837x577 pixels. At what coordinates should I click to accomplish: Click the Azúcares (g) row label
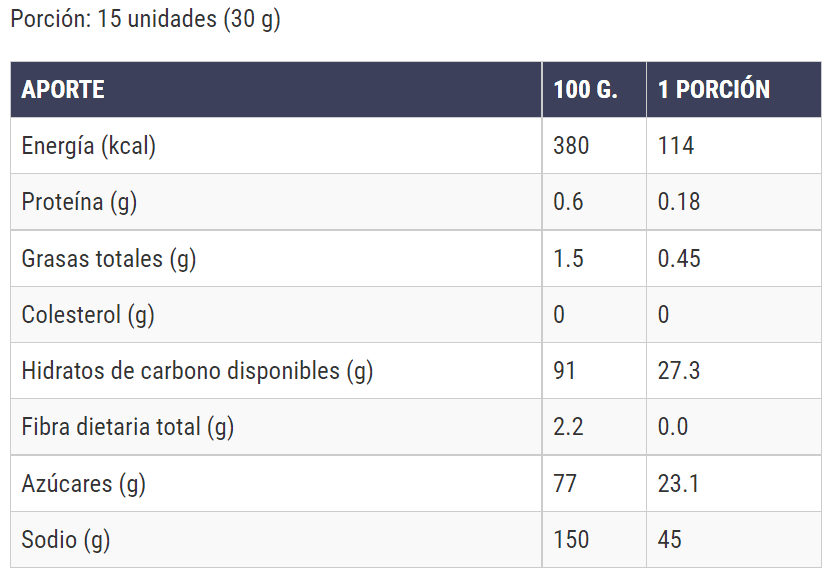coord(84,484)
